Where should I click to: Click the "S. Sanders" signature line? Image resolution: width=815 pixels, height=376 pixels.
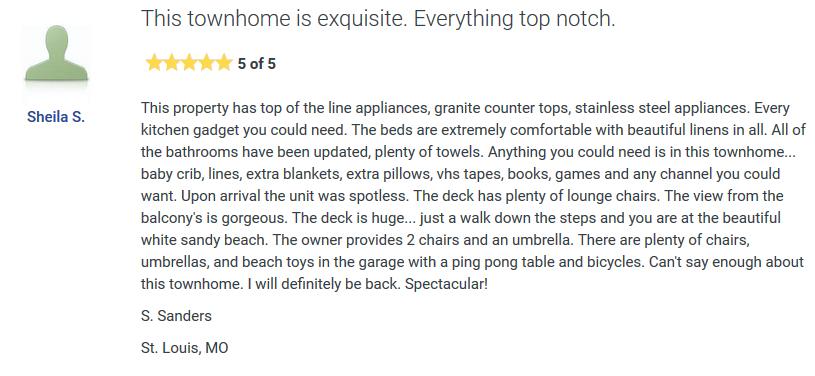(x=176, y=316)
